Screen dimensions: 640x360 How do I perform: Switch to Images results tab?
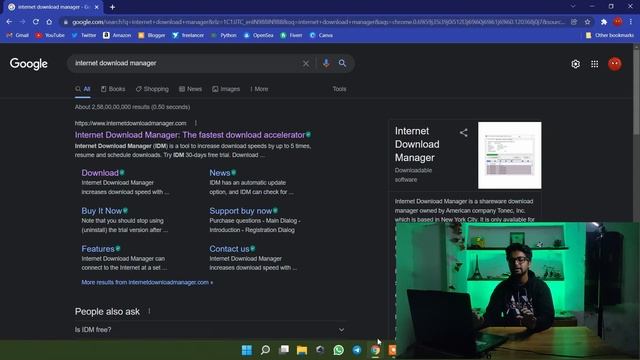[226, 89]
